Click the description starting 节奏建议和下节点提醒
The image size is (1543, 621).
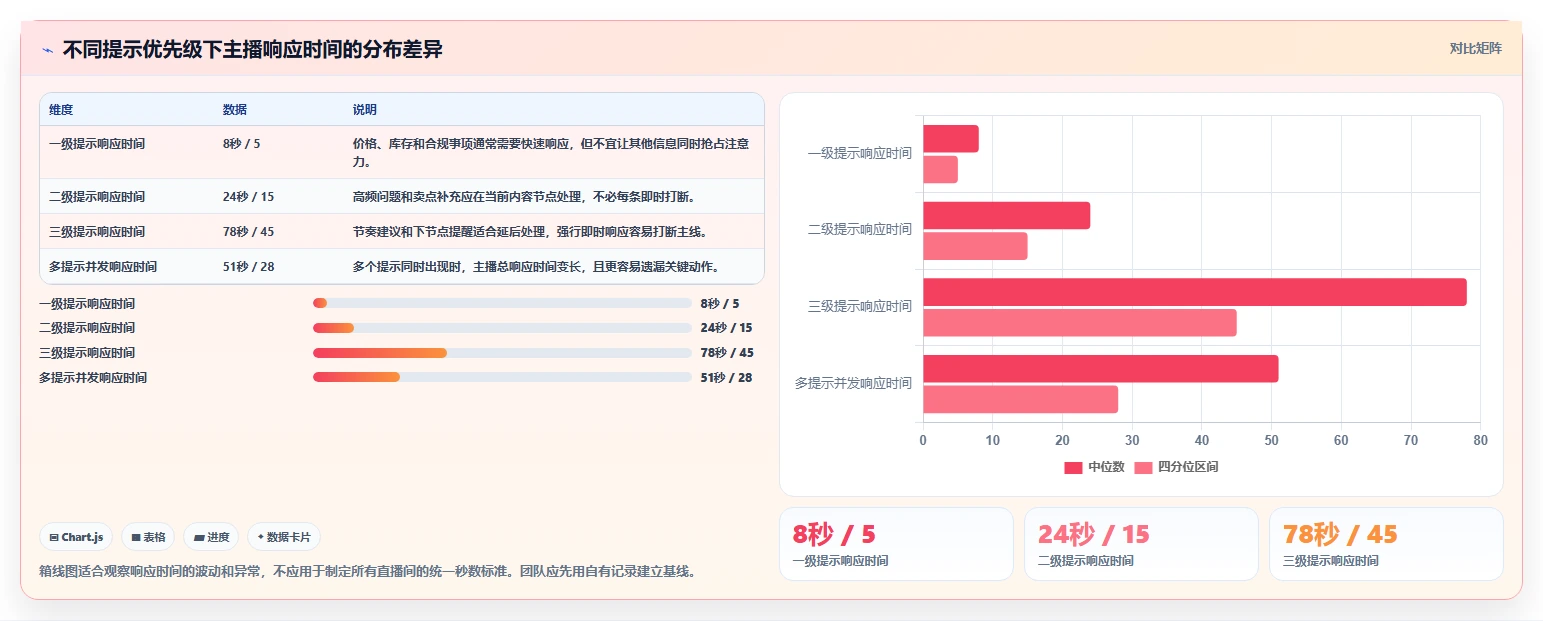tap(530, 231)
